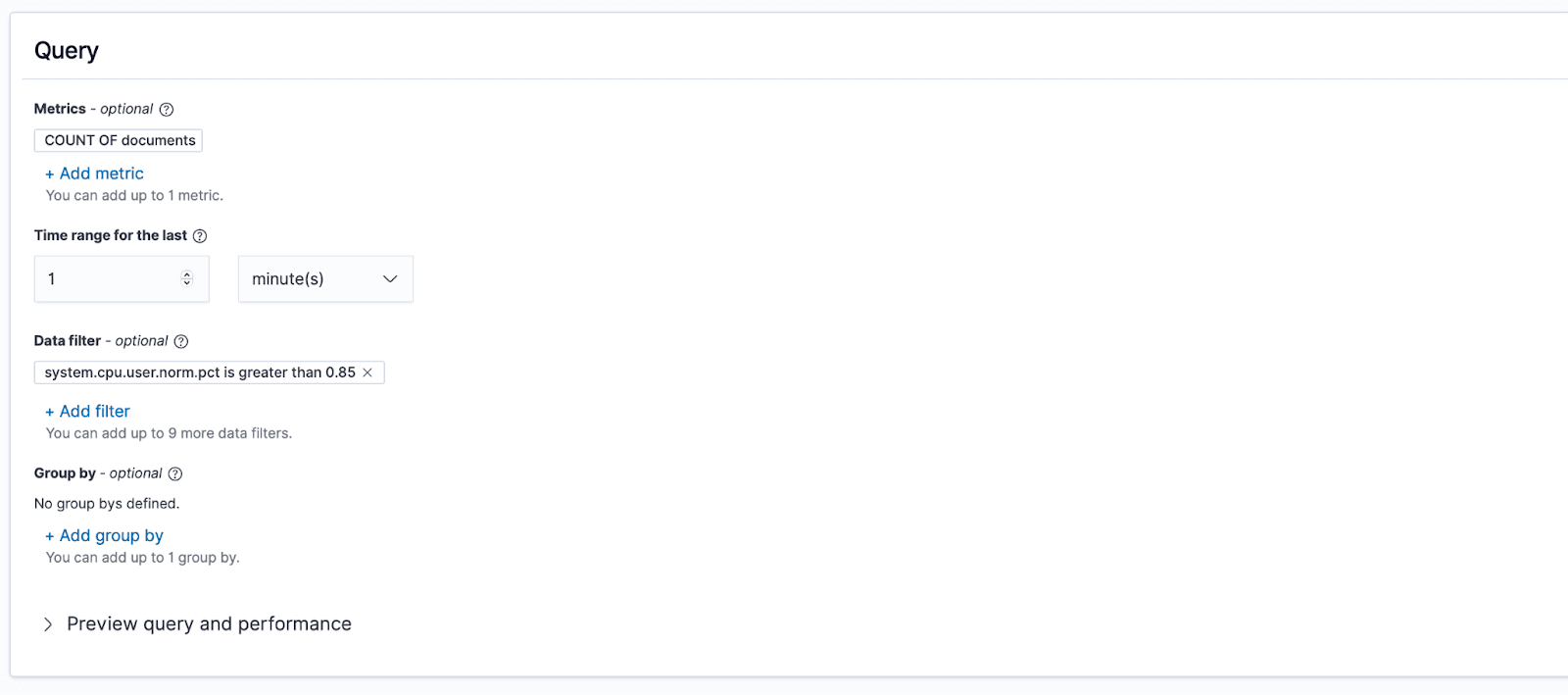Click the plus icon beside Add group by

point(50,537)
